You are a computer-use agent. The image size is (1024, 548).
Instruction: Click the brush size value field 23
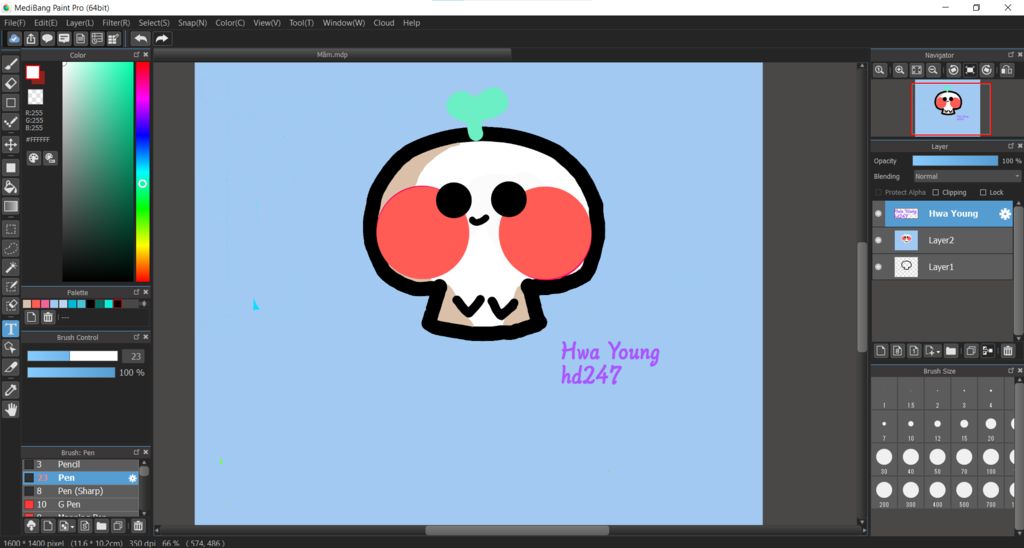pyautogui.click(x=135, y=356)
